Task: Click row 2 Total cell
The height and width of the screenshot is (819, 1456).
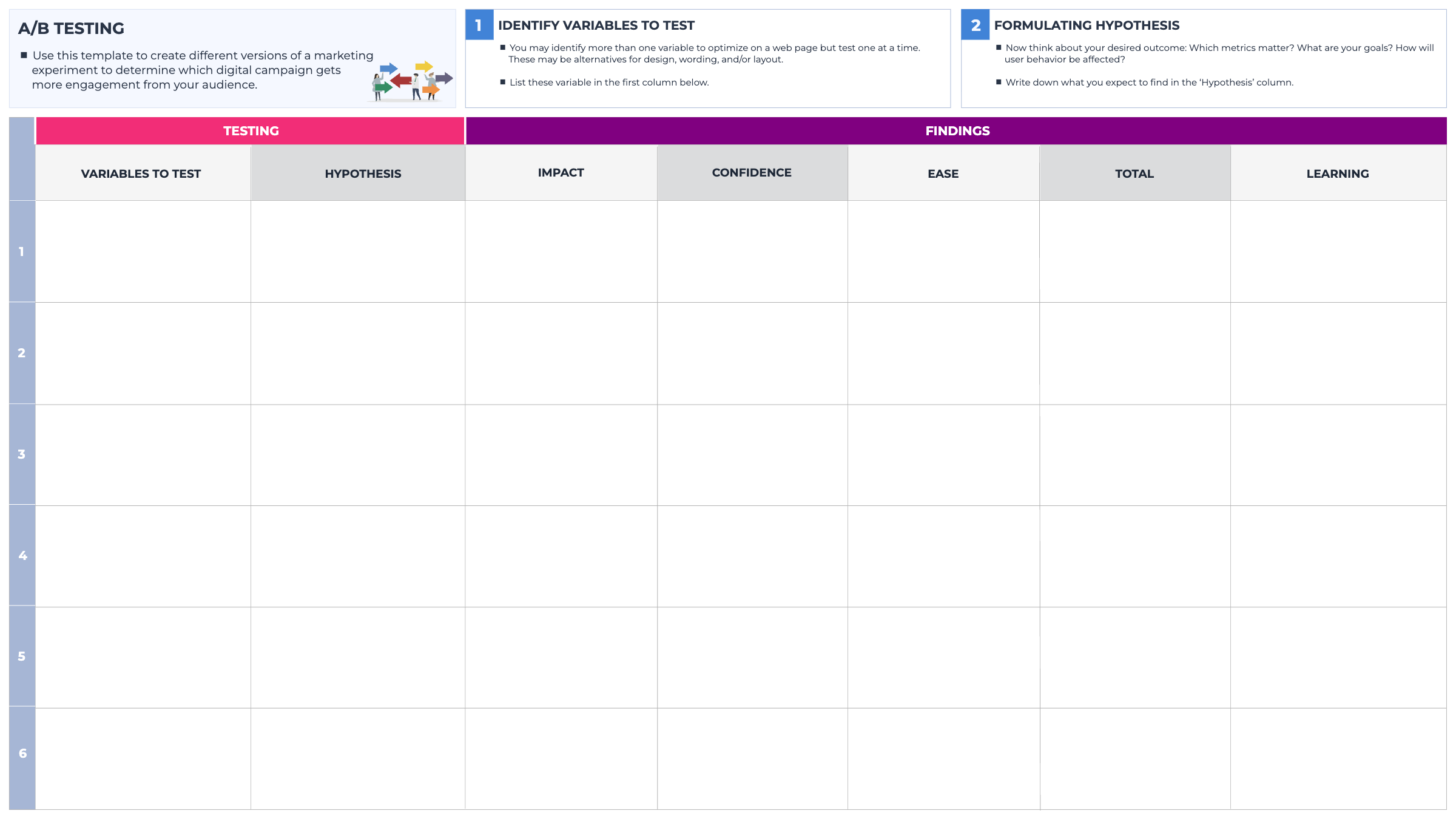Action: coord(1135,353)
